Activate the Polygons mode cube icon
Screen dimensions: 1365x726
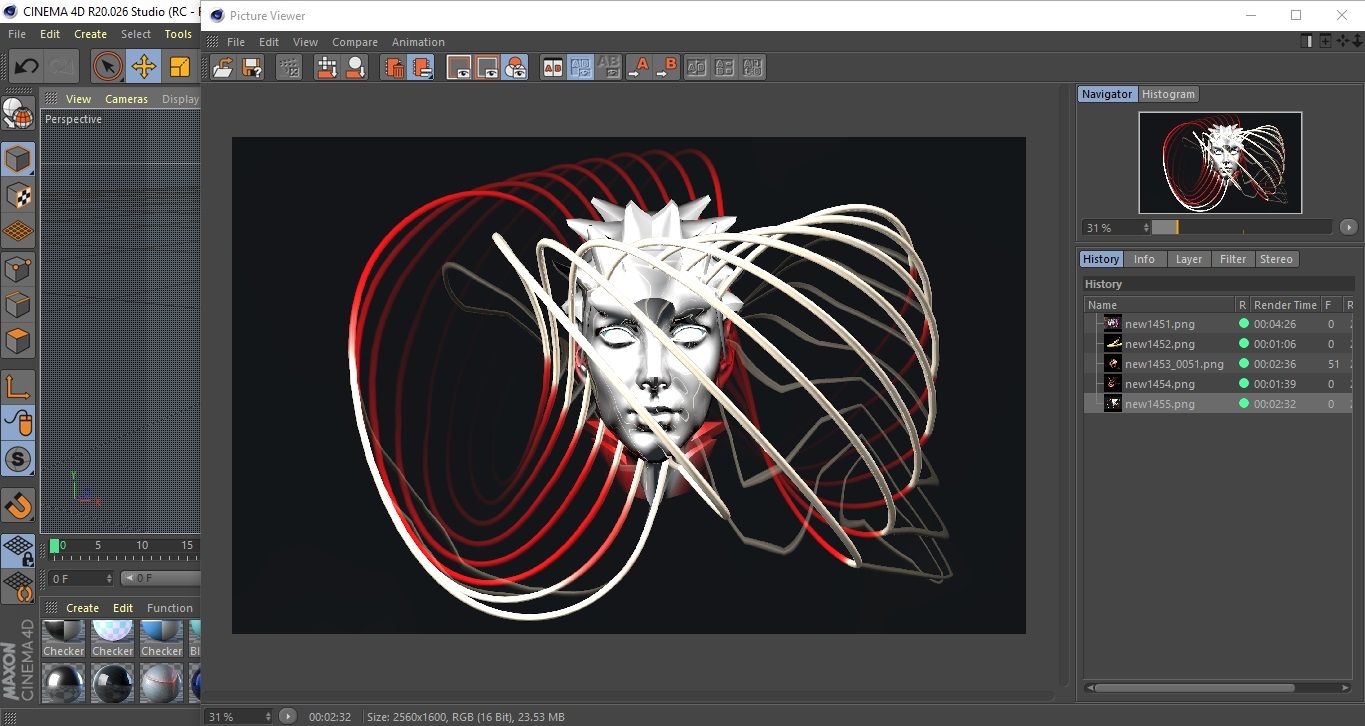coord(18,341)
